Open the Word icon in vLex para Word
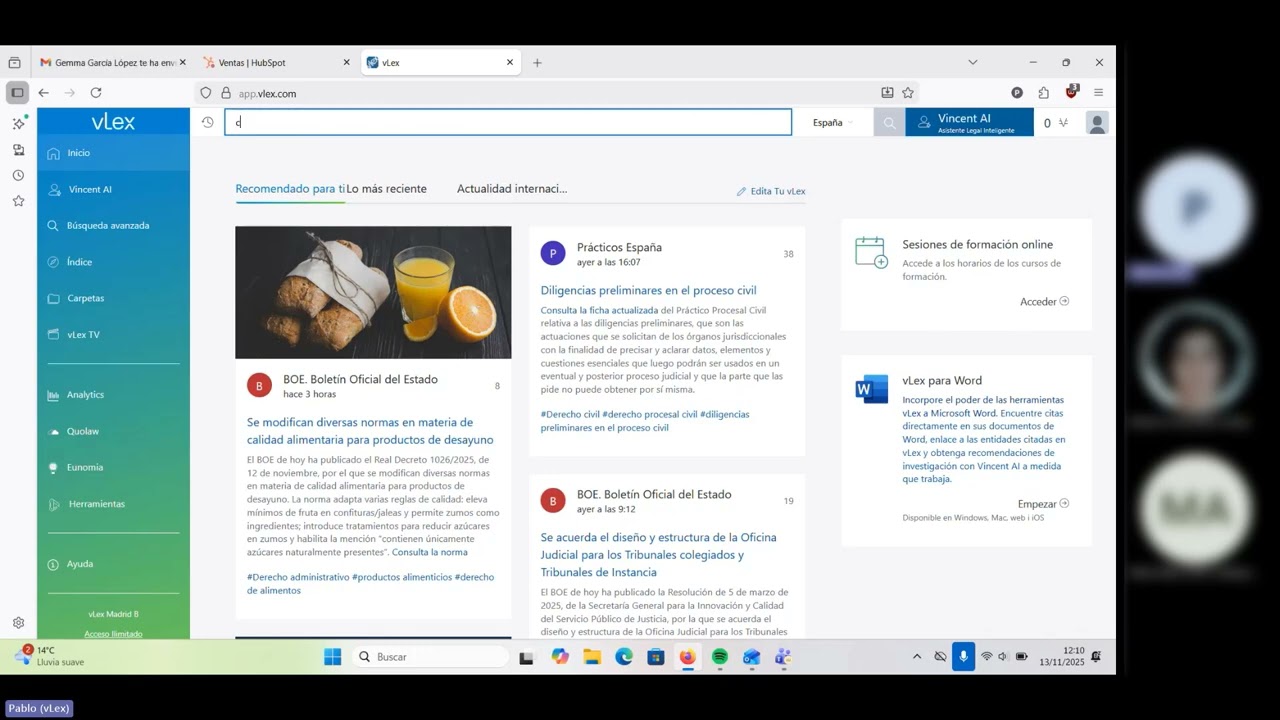The height and width of the screenshot is (720, 1280). pyautogui.click(x=871, y=389)
